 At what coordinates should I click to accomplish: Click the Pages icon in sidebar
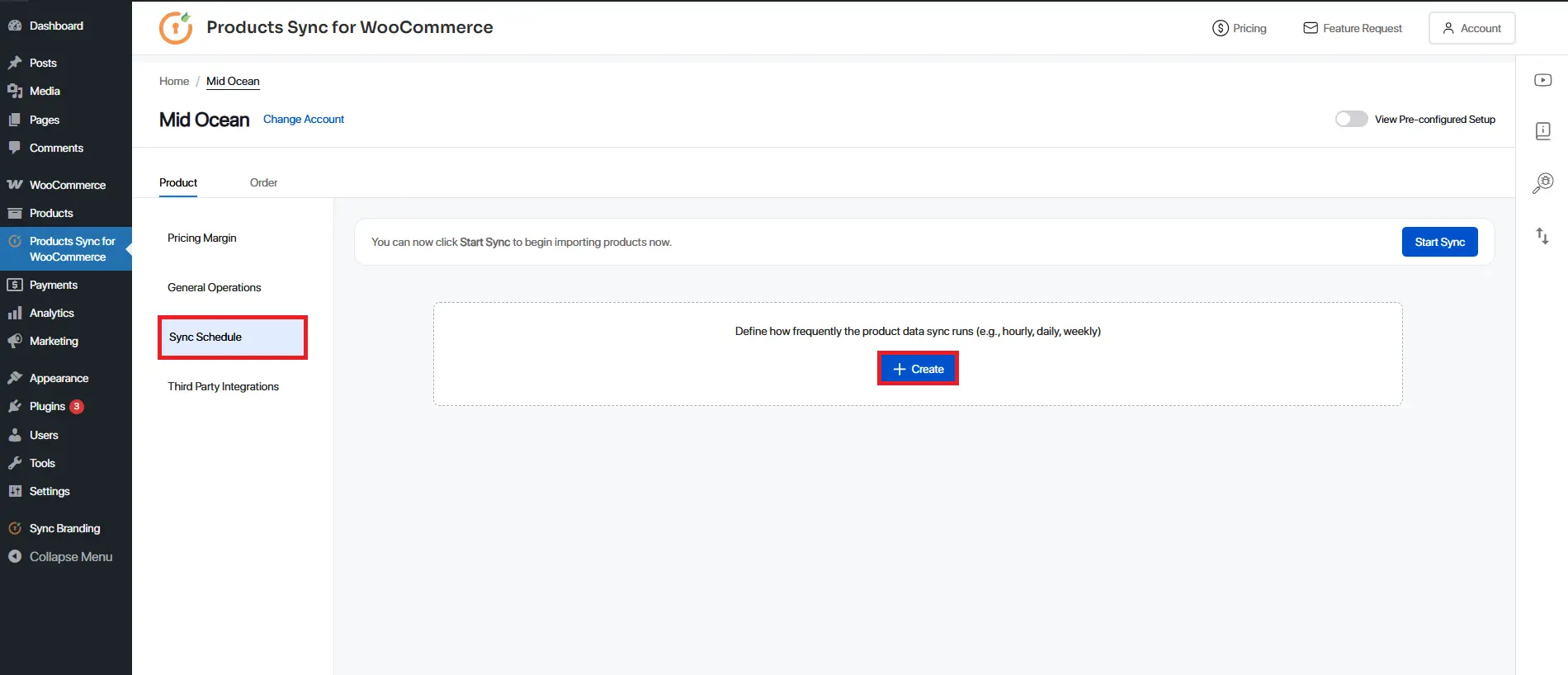click(x=15, y=120)
